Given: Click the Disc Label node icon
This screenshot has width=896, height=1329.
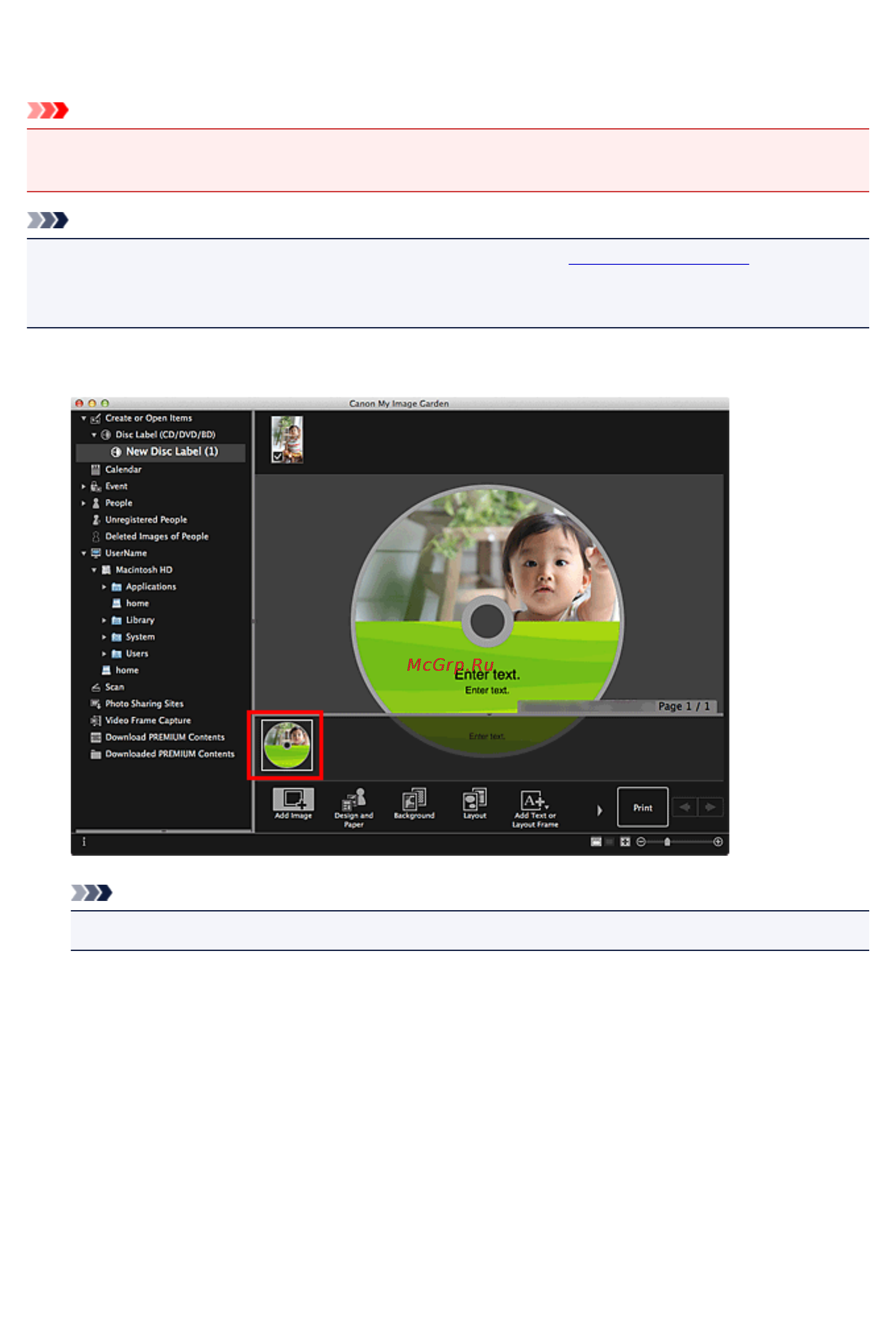Looking at the screenshot, I should pyautogui.click(x=106, y=435).
